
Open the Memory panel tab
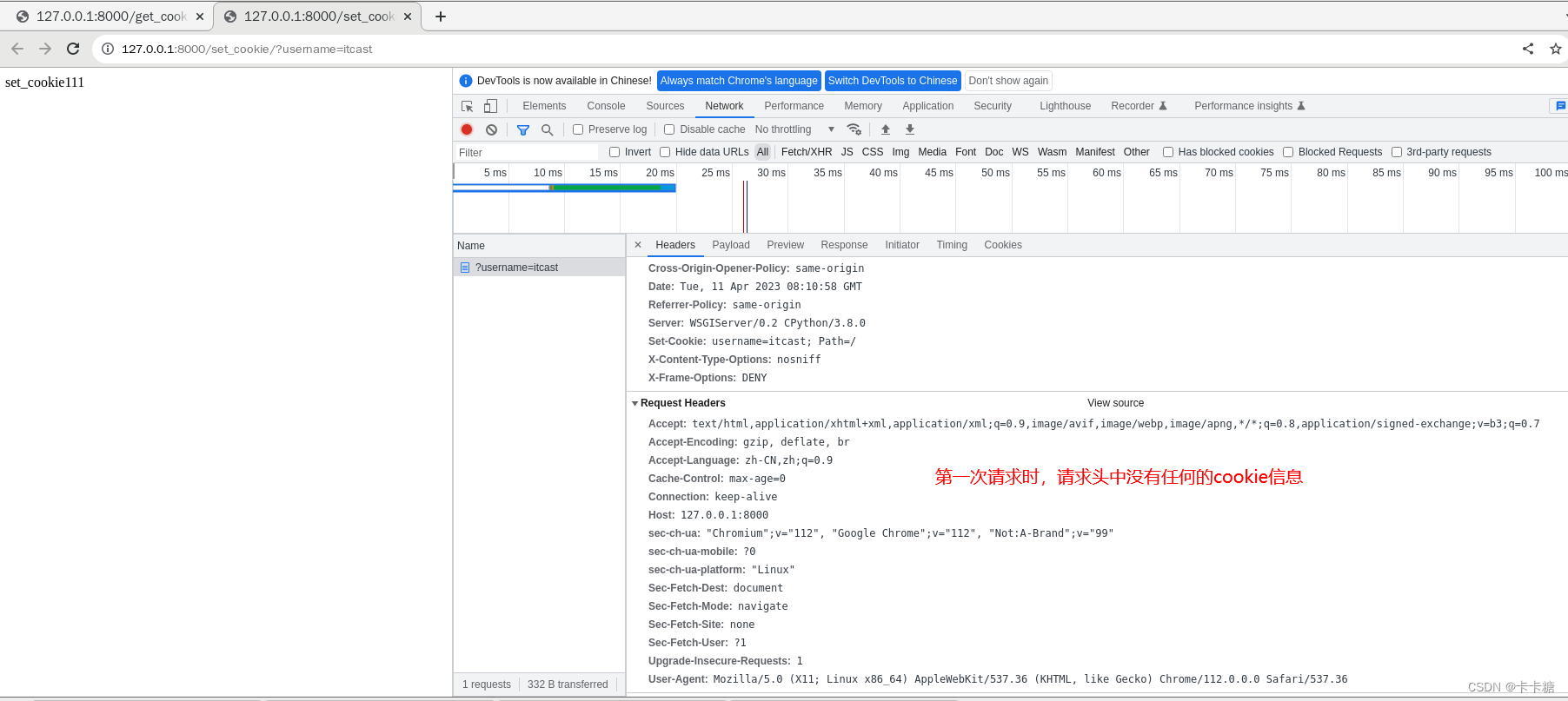coord(863,106)
